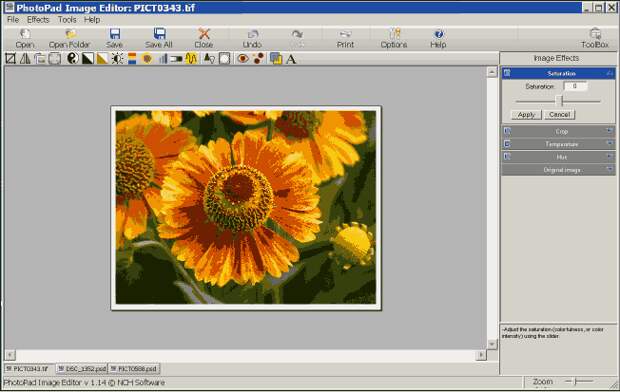Toggle the Hue effect's left icon
Screen dimensions: 620x392
point(507,157)
